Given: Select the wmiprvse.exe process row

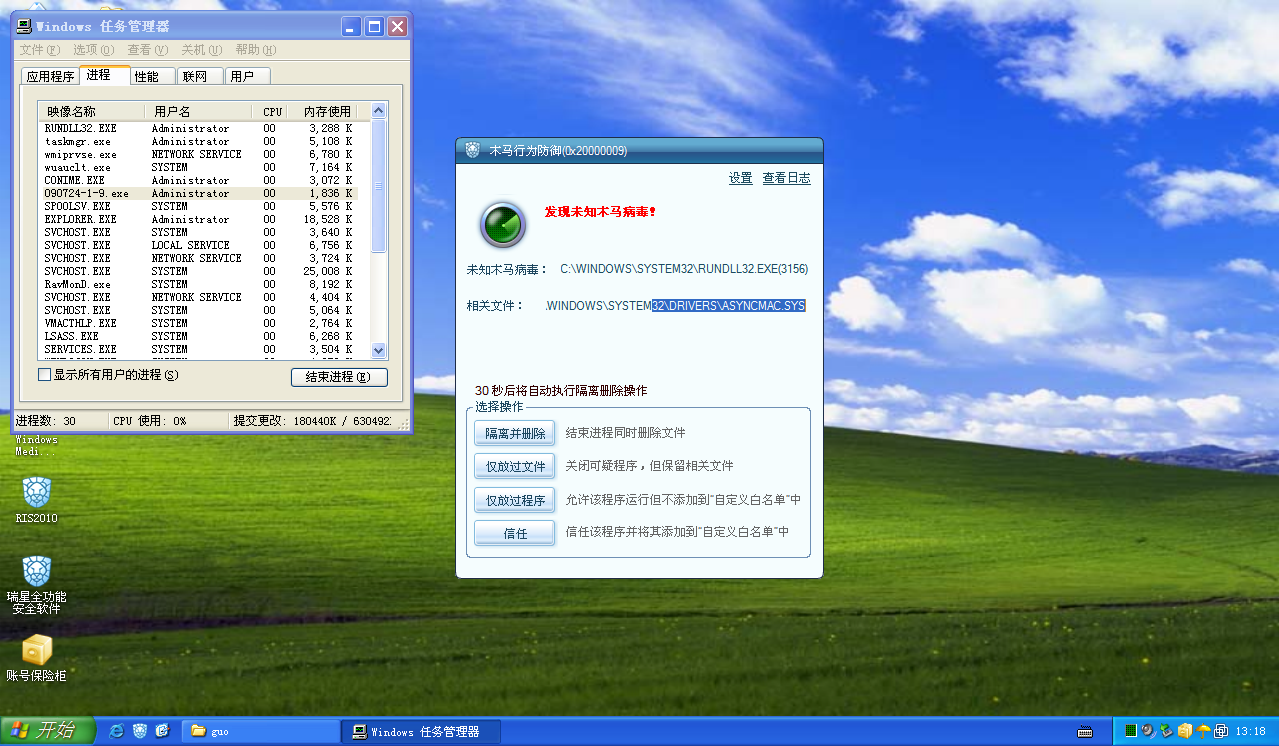Looking at the screenshot, I should click(x=200, y=154).
